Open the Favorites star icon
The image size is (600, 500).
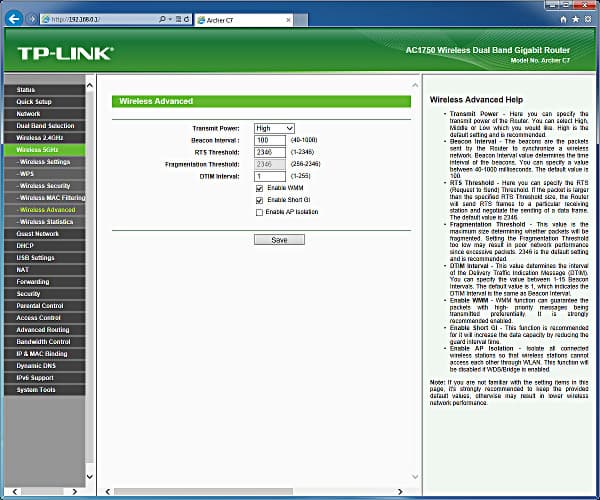pyautogui.click(x=576, y=19)
